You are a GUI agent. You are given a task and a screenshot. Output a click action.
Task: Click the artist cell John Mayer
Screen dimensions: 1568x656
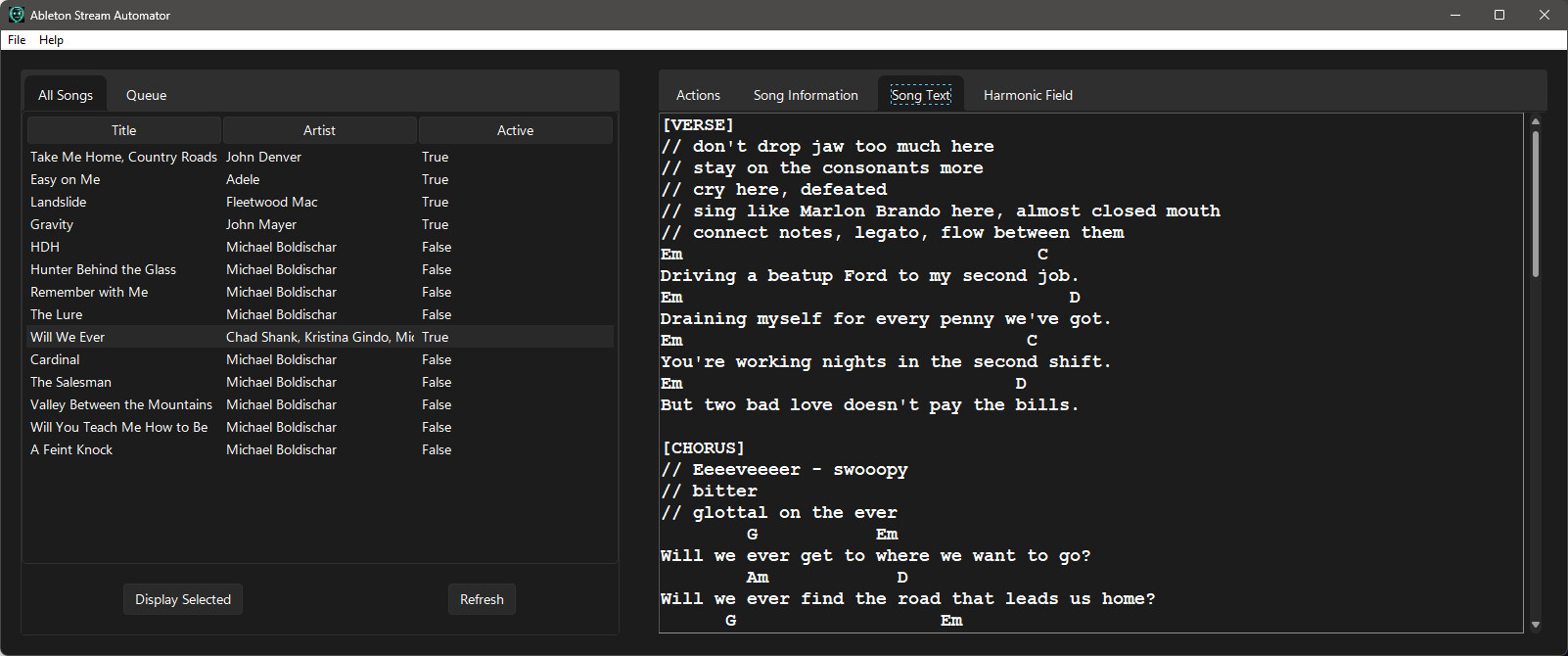click(320, 224)
